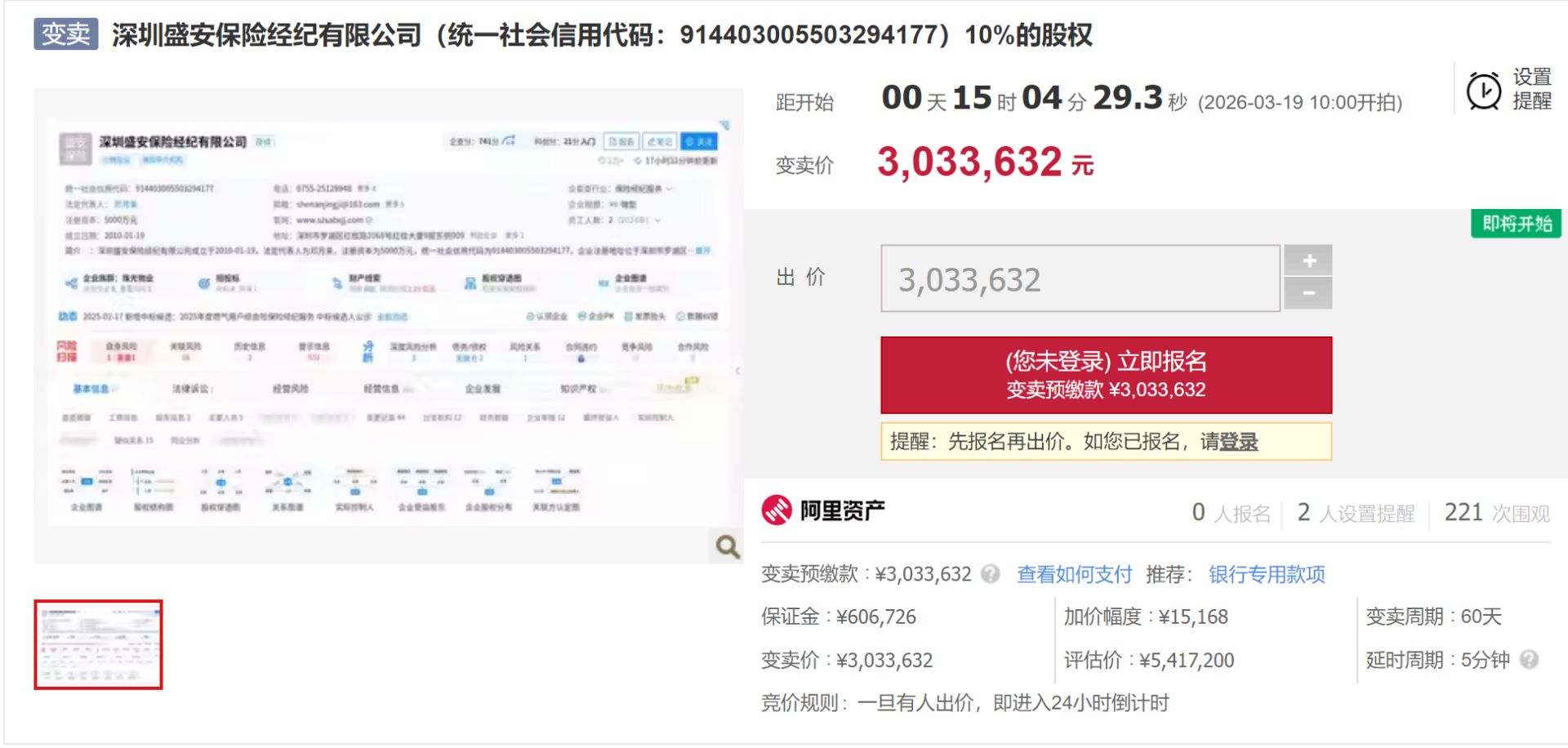Open the 查看如何支付 payment guide link

tap(1073, 575)
